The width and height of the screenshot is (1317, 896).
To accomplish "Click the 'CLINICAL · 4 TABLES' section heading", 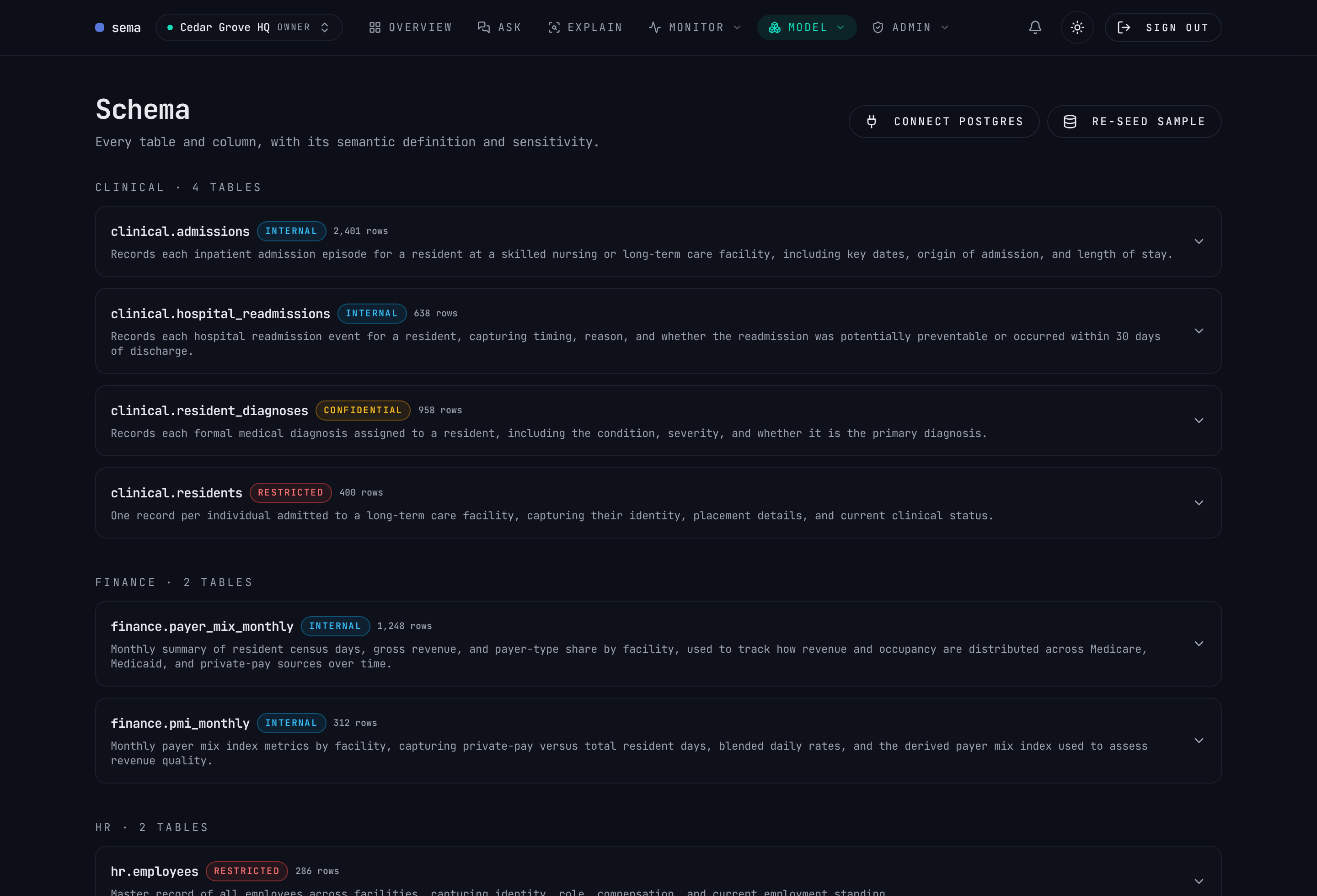I will pos(178,187).
